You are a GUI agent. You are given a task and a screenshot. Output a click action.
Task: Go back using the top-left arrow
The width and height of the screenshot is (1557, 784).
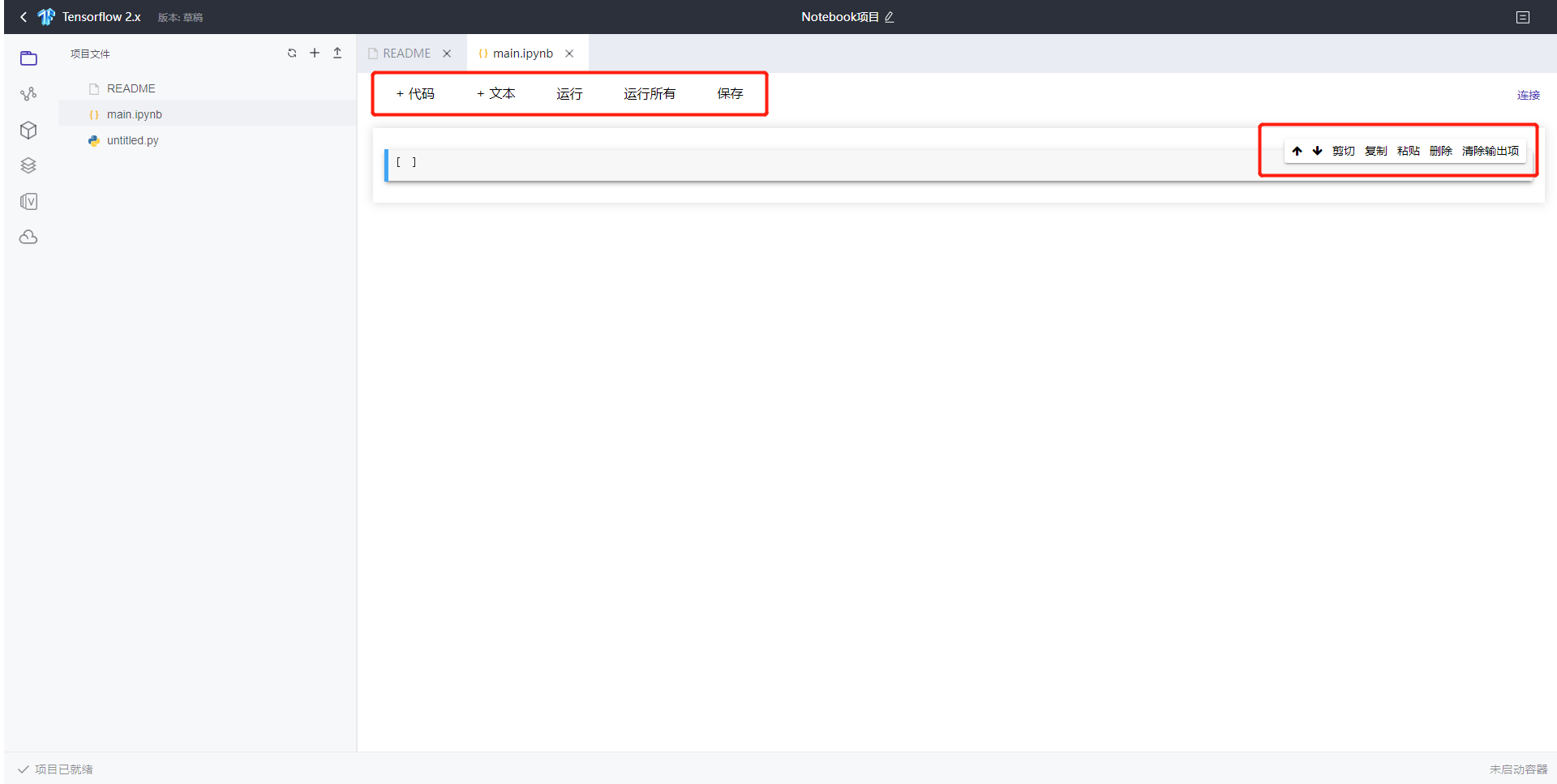click(x=23, y=16)
